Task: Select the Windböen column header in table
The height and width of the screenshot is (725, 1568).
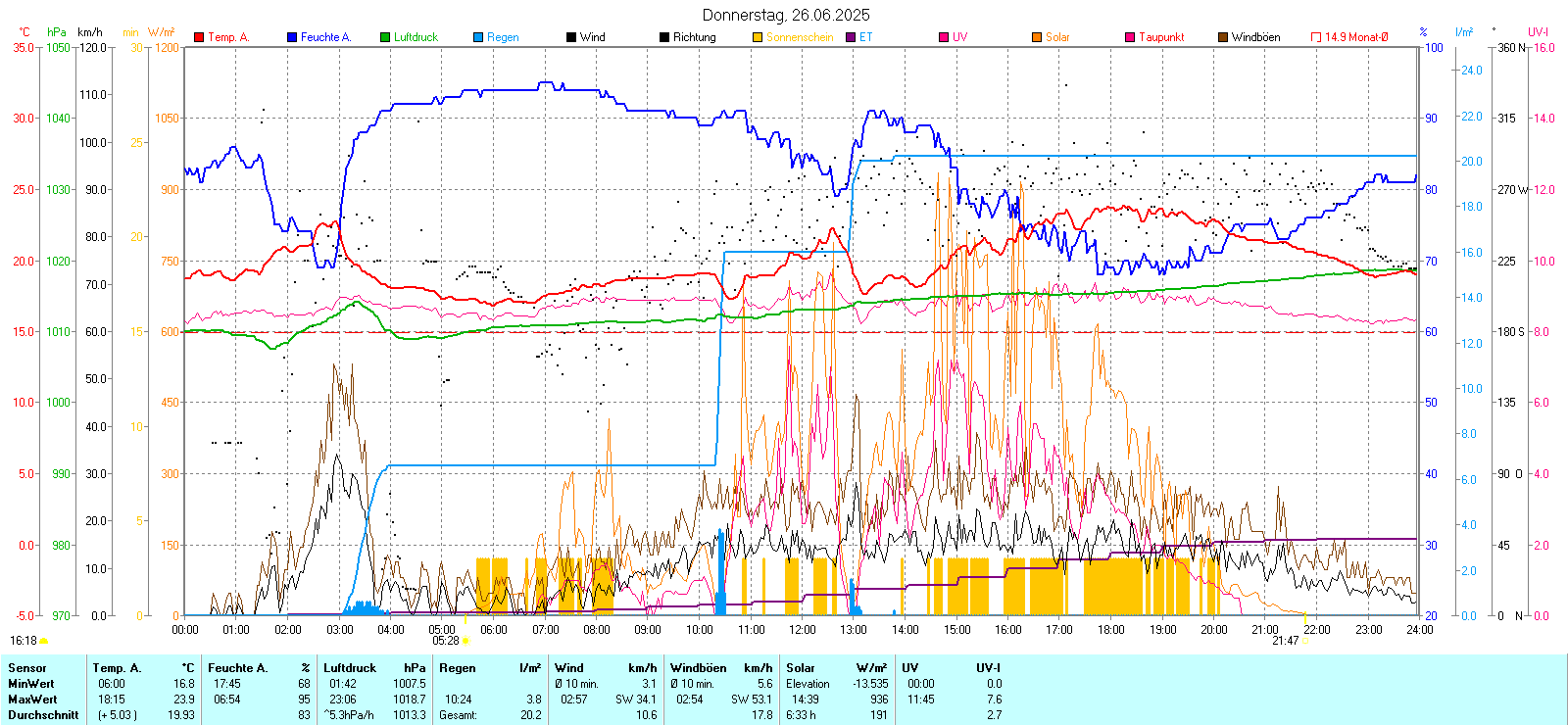Action: (x=698, y=668)
